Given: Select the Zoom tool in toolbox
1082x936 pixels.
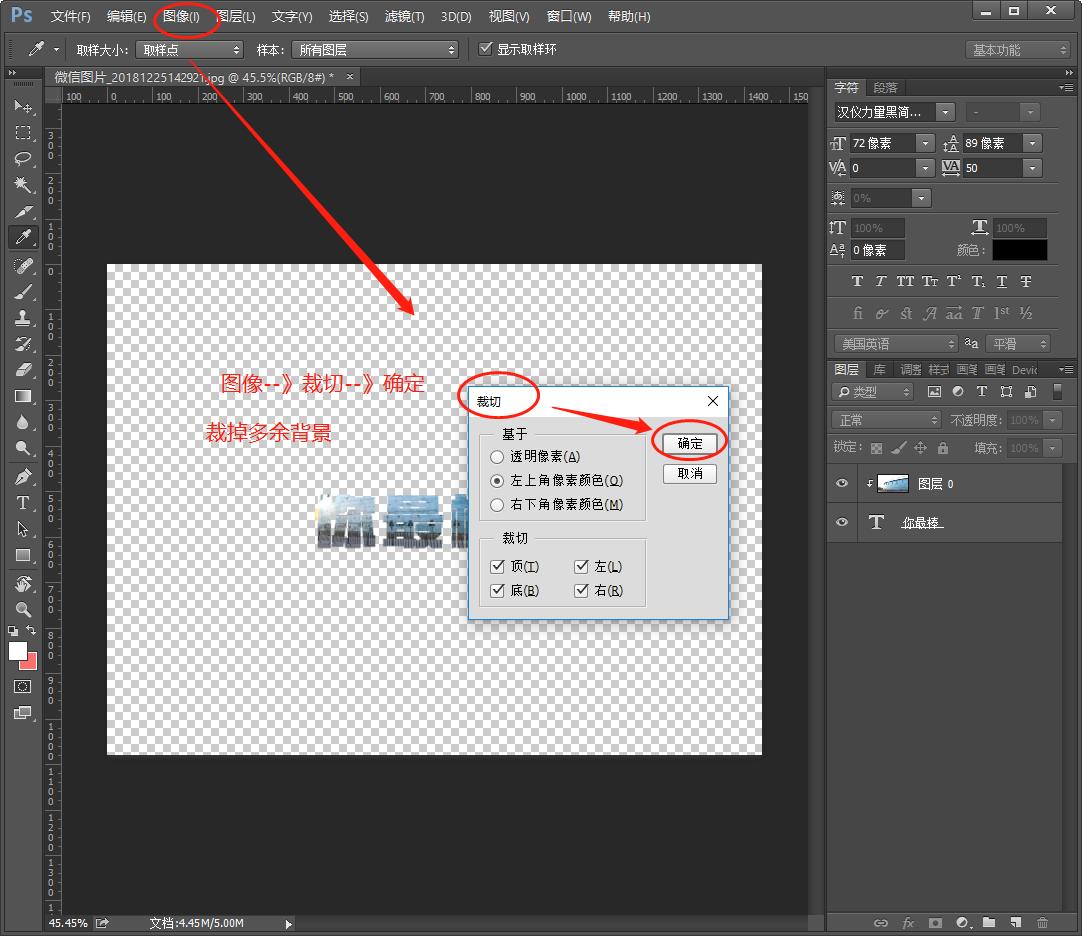Looking at the screenshot, I should (22, 609).
